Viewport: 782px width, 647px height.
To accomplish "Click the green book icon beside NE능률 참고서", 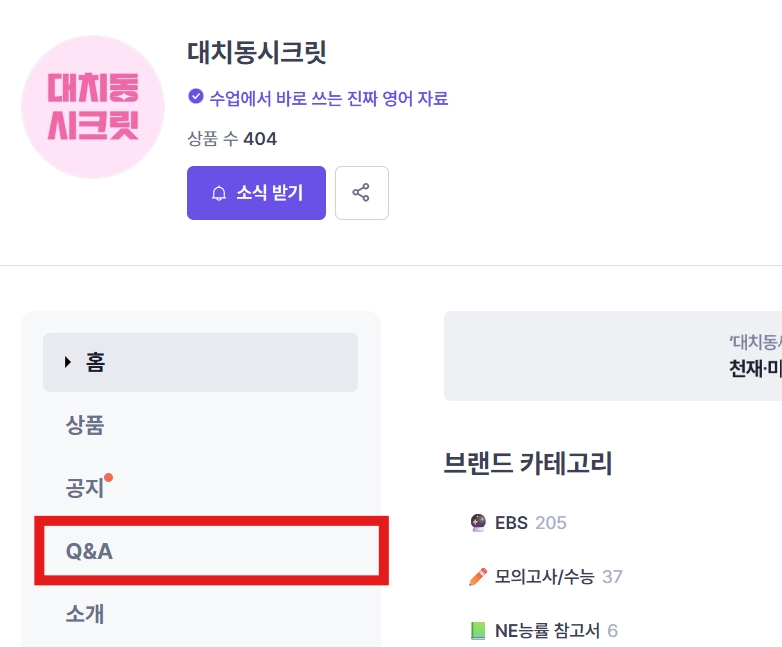I will point(477,630).
